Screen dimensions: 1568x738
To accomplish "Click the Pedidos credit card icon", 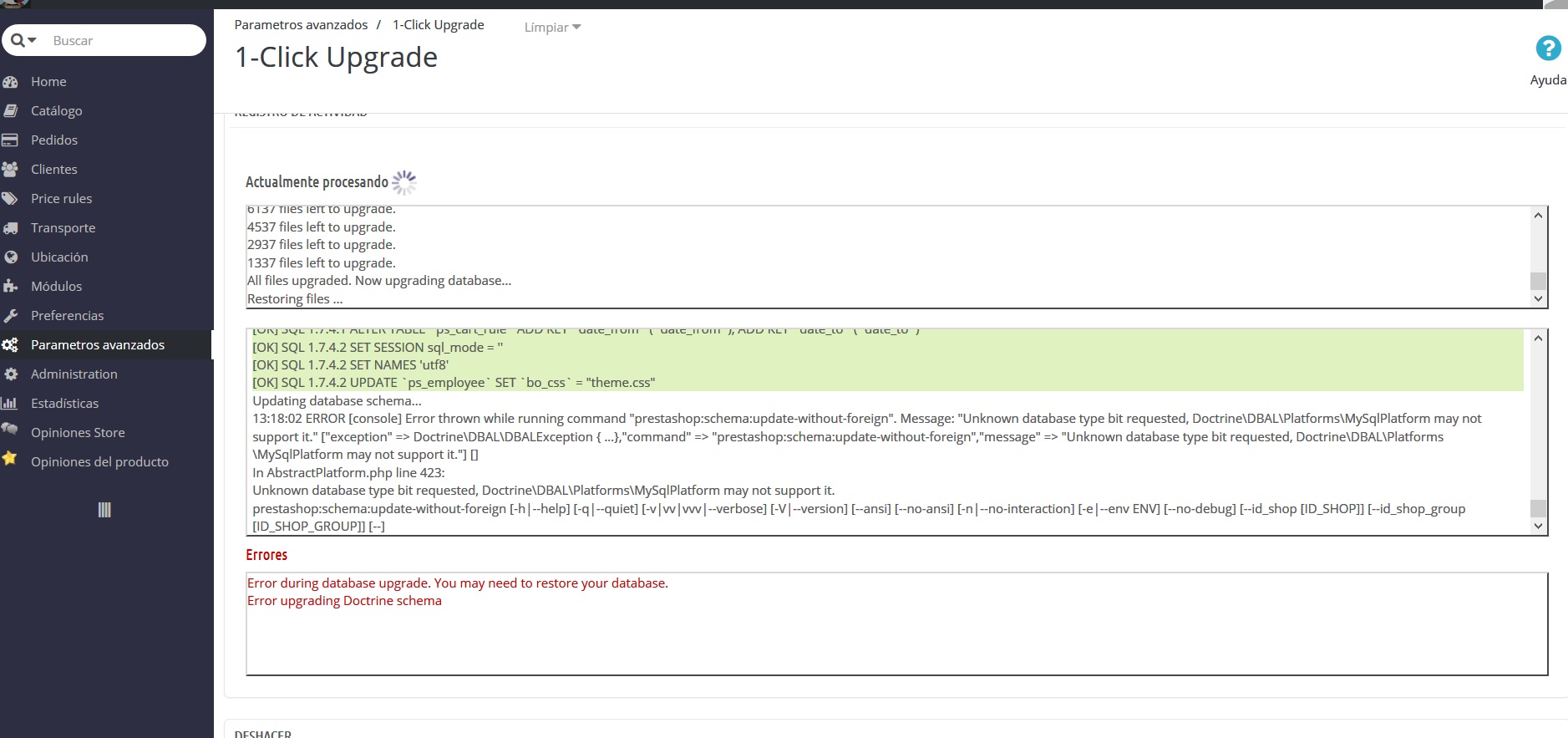I will point(10,140).
